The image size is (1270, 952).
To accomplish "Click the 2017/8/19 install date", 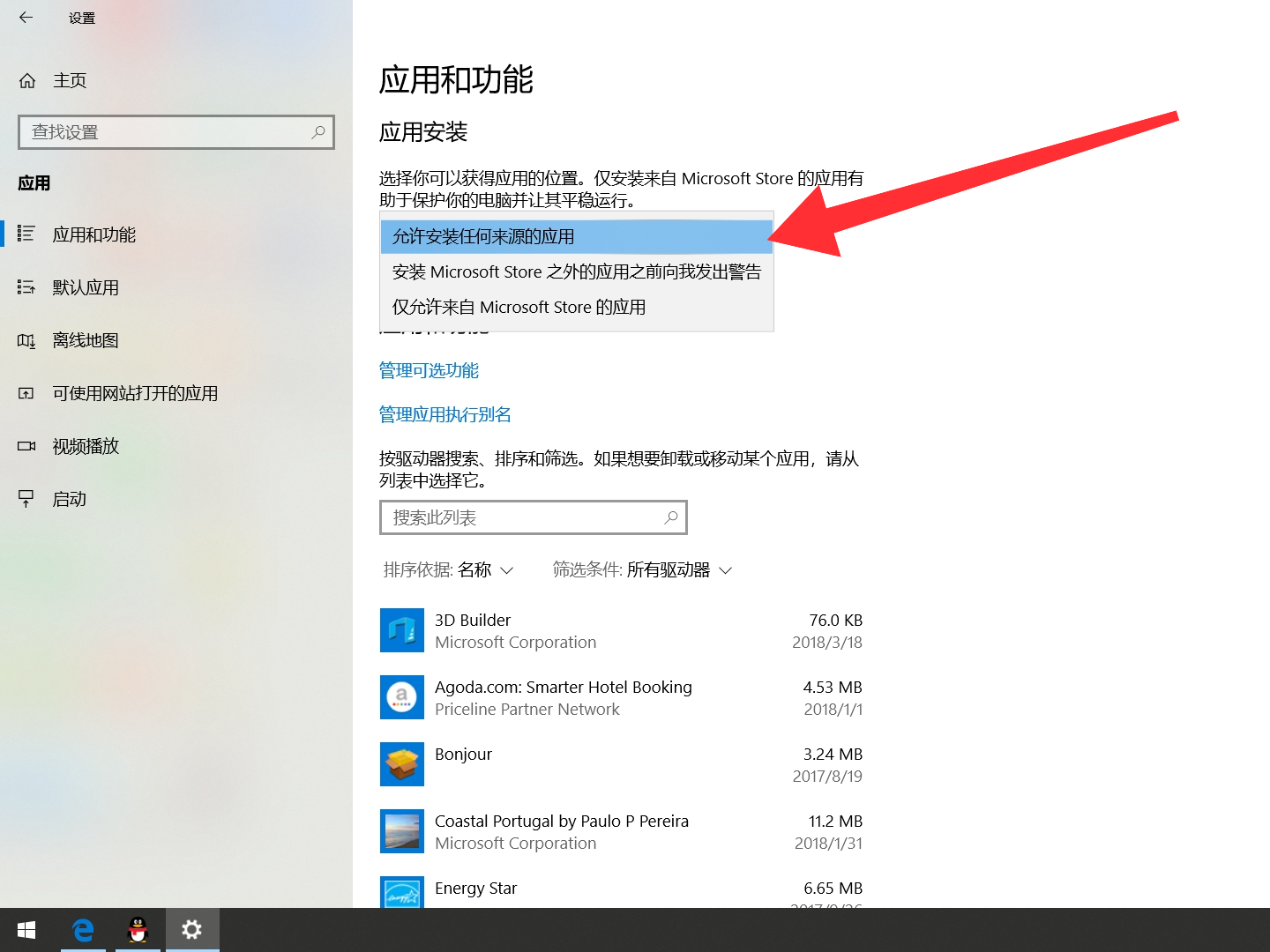I will (827, 777).
